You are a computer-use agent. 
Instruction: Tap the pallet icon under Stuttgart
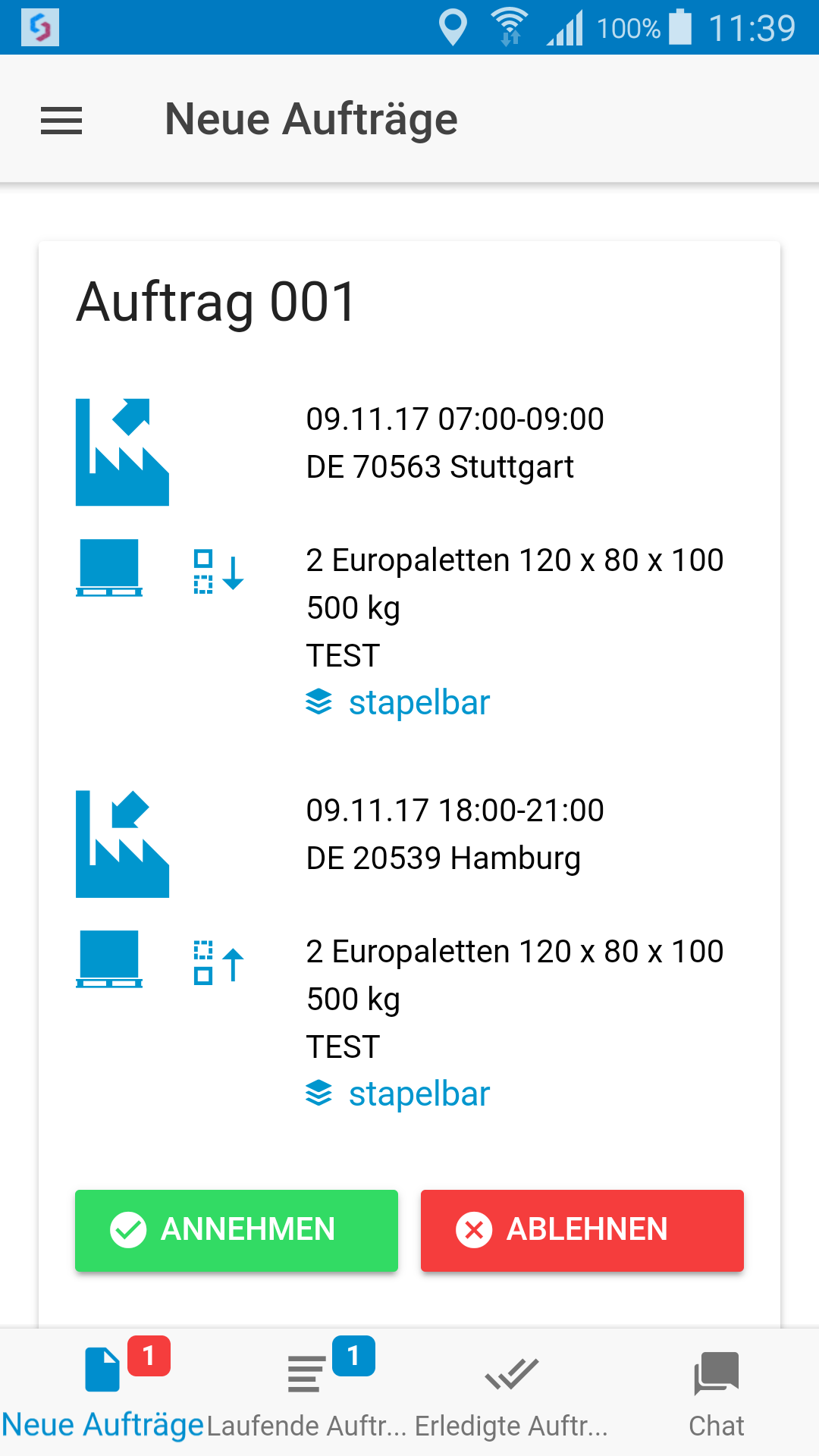pos(109,567)
